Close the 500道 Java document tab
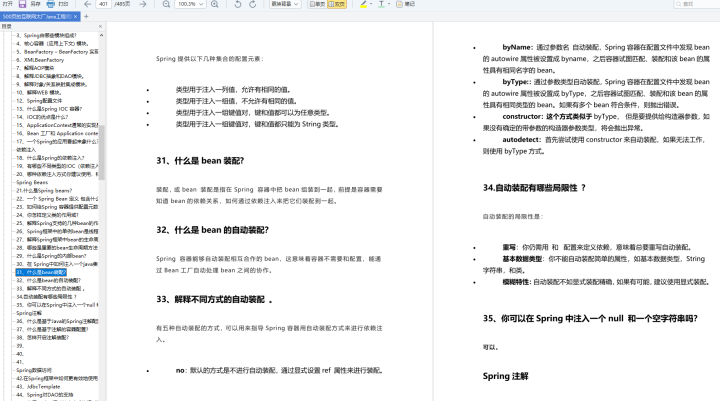720x401 pixels. 76,17
